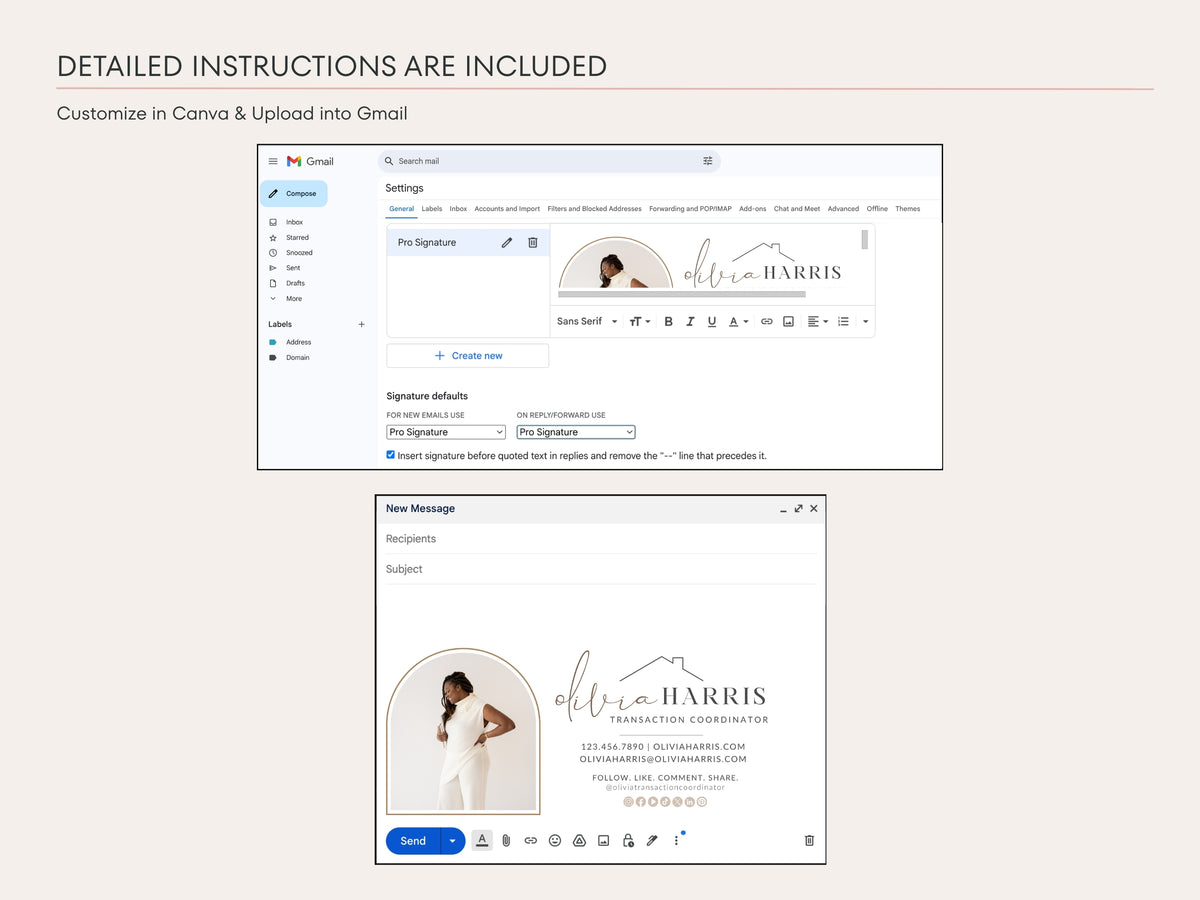Show formatting options in New Message toolbar
The image size is (1200, 900).
(x=482, y=841)
